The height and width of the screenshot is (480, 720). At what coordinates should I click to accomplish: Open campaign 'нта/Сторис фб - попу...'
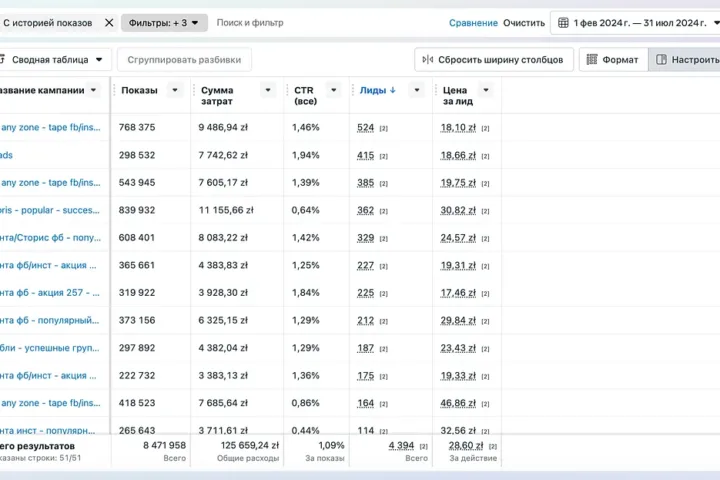point(50,237)
